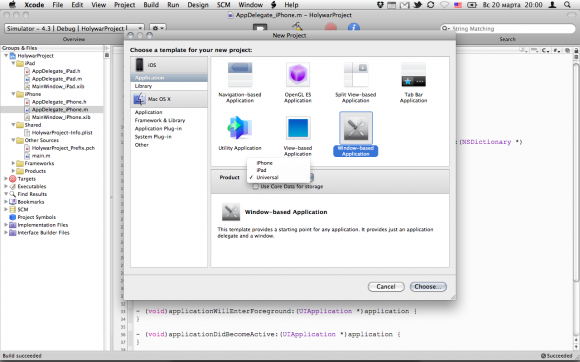The image size is (580, 362).
Task: Enable Use Core Data for storage
Action: [255, 187]
